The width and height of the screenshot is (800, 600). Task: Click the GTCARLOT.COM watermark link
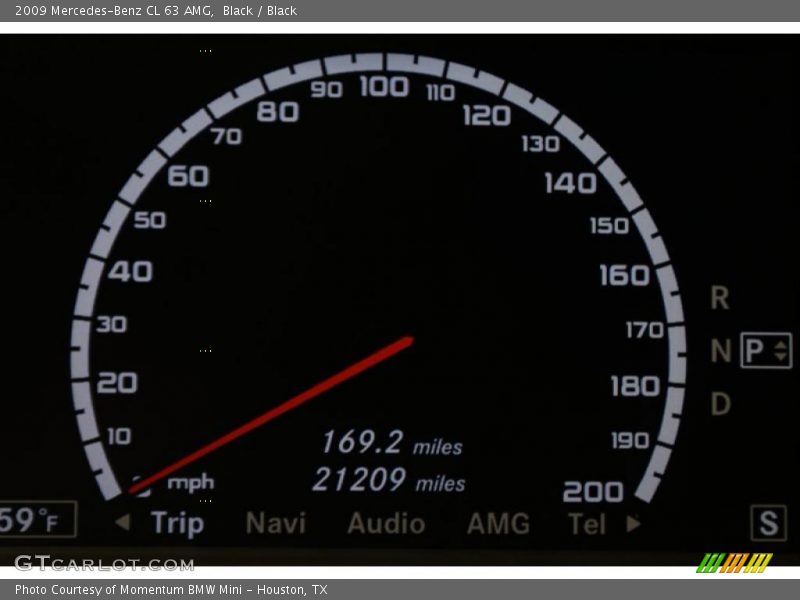[x=104, y=563]
